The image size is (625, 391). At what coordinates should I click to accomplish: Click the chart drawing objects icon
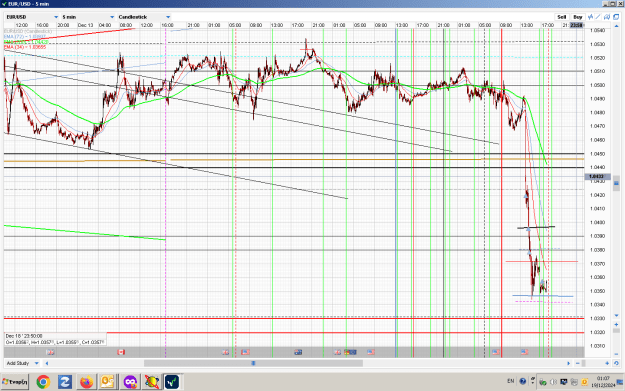tap(607, 17)
